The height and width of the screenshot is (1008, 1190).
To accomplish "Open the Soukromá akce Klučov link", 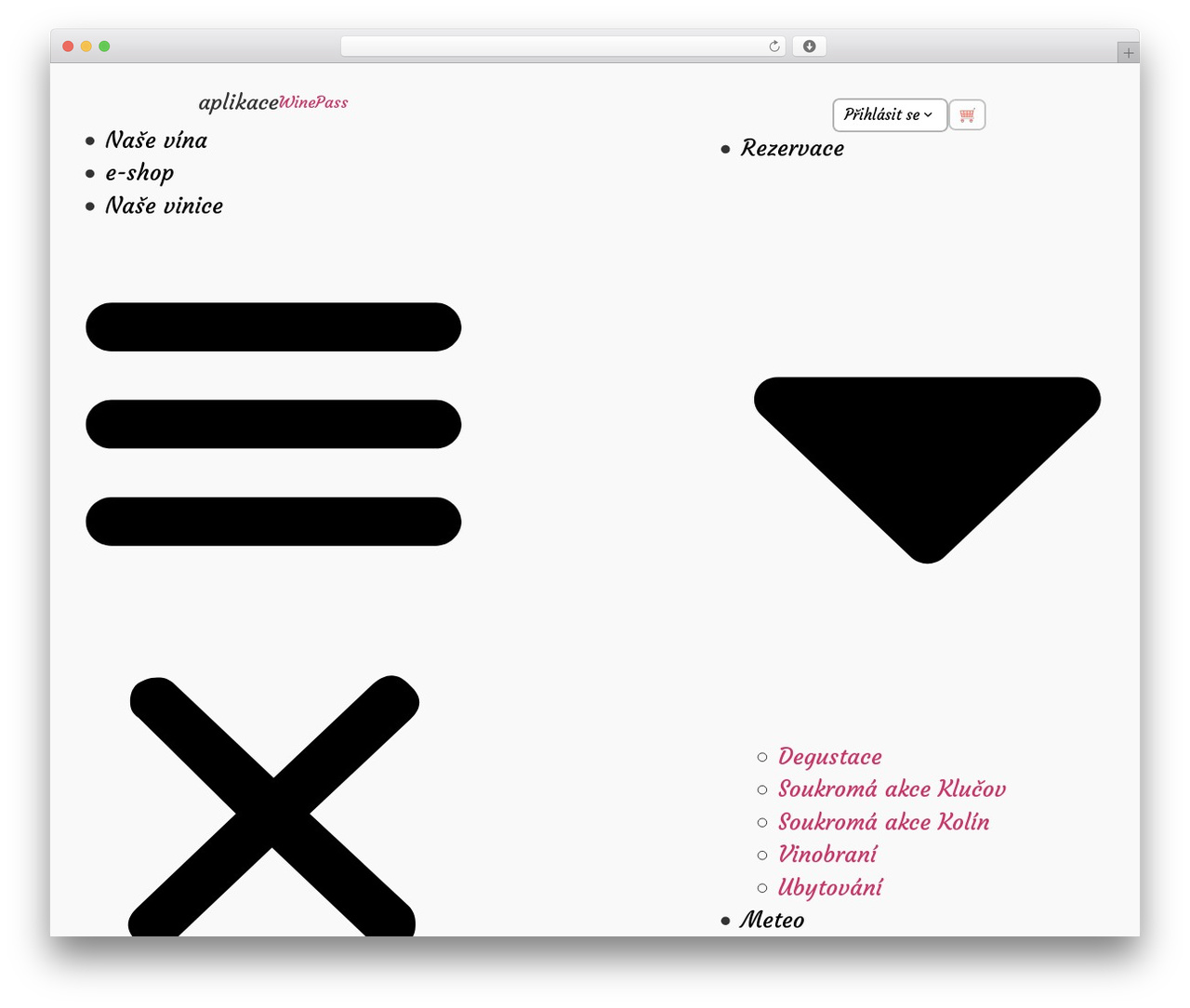I will 892,789.
